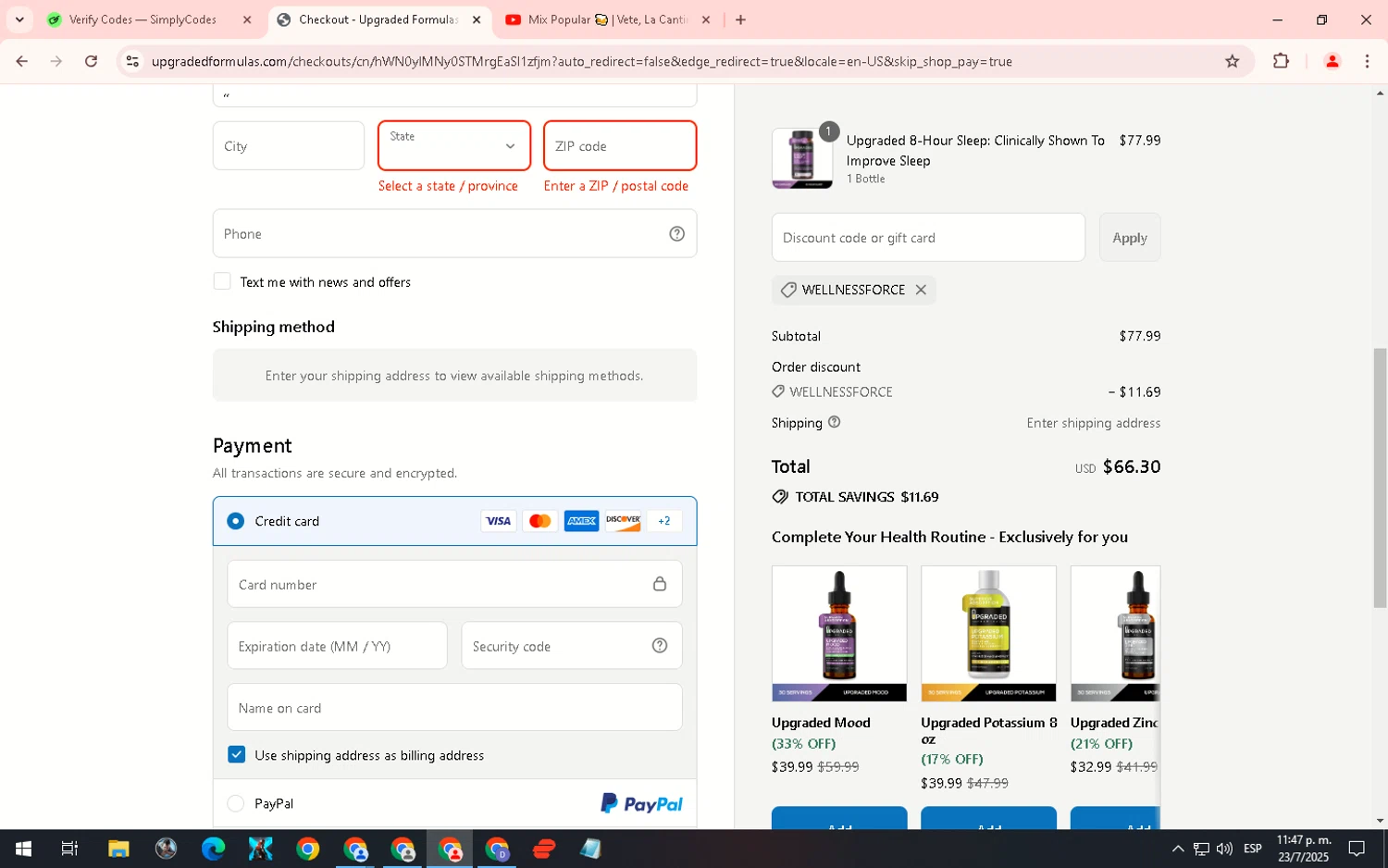Close the Verify Codes tab
Screen dimensions: 1388x868
247,19
